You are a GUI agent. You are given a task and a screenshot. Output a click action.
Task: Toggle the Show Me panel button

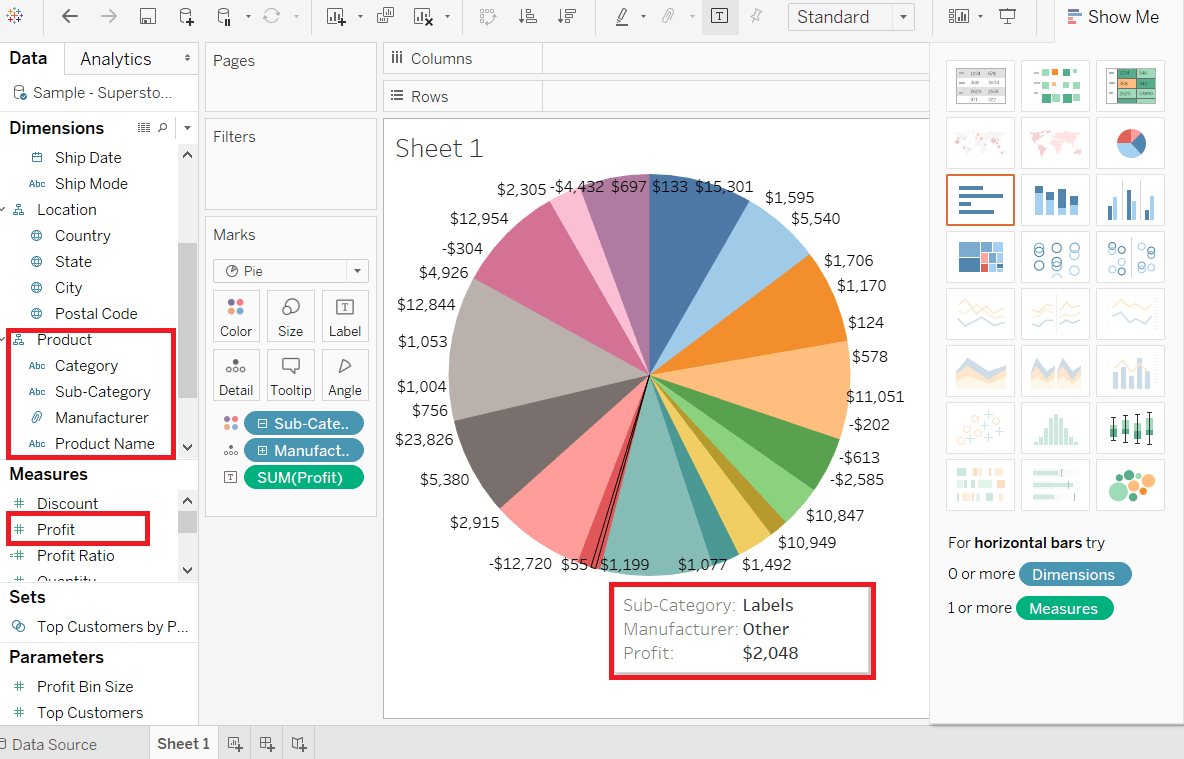(x=1113, y=17)
